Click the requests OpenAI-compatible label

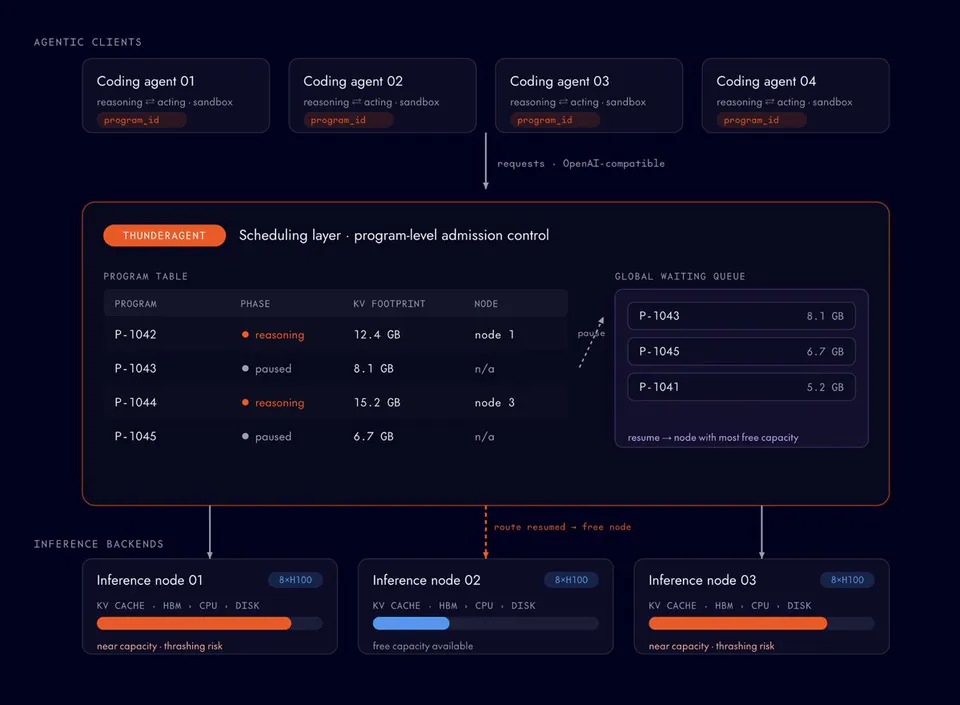click(580, 163)
